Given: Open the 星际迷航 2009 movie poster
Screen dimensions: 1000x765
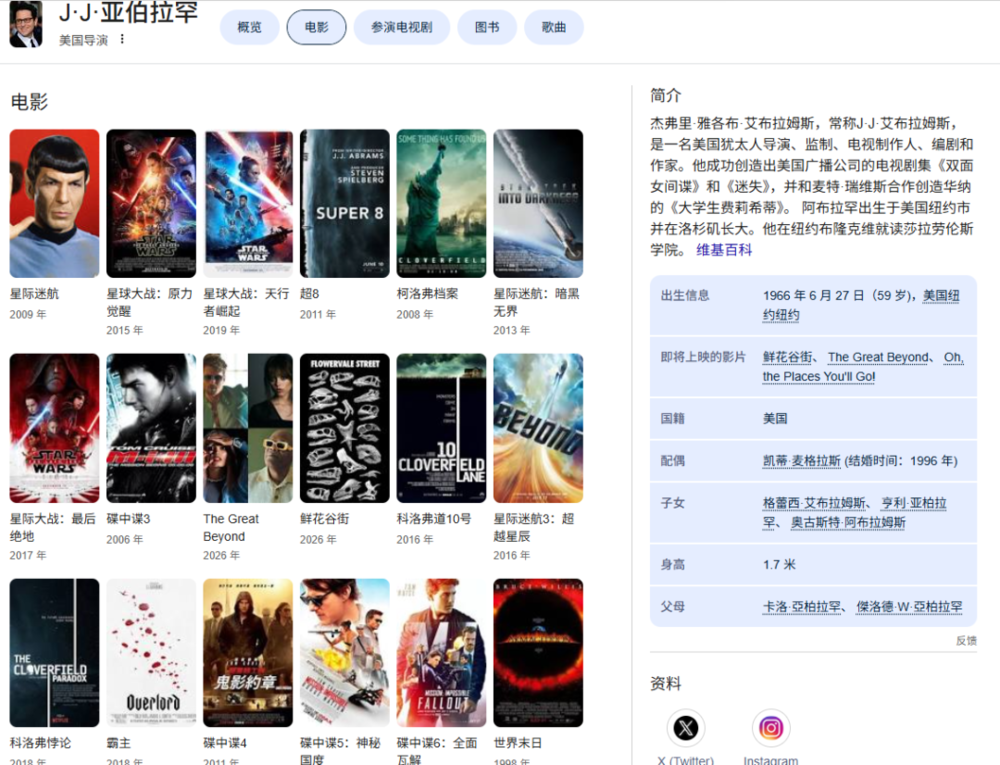Looking at the screenshot, I should click(x=55, y=203).
